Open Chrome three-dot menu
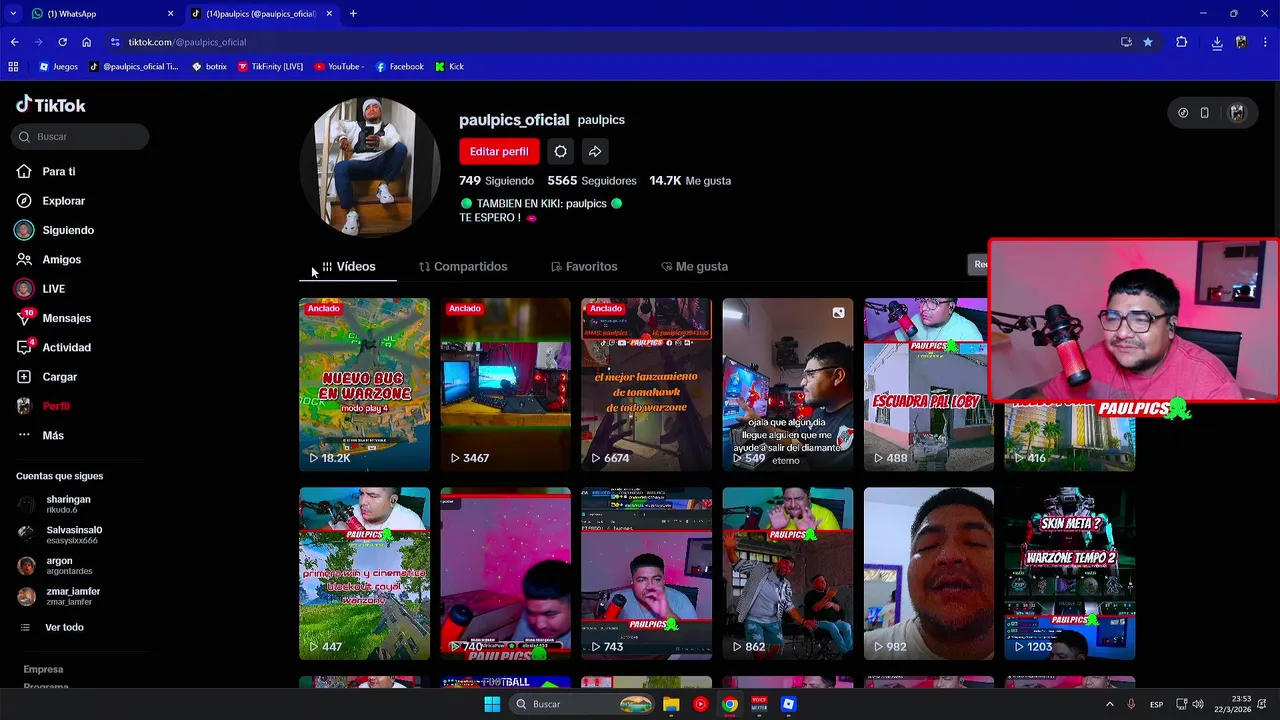 tap(1265, 42)
